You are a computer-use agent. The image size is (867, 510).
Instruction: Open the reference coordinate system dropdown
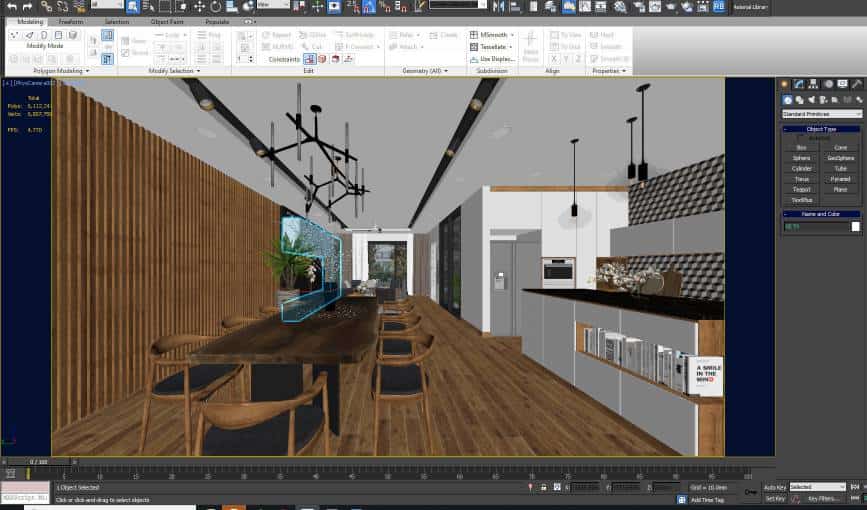273,4
